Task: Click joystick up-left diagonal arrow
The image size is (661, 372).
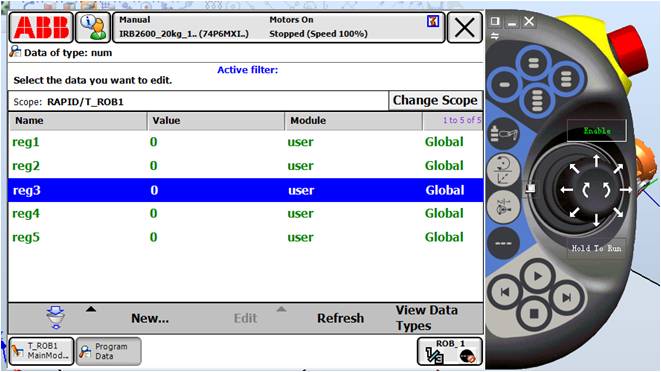Action: [x=574, y=168]
